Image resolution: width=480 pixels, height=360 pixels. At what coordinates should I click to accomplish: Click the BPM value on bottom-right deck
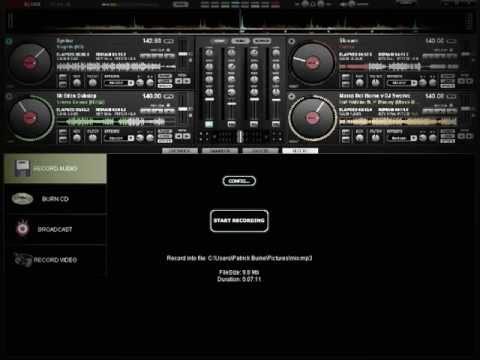435,96
